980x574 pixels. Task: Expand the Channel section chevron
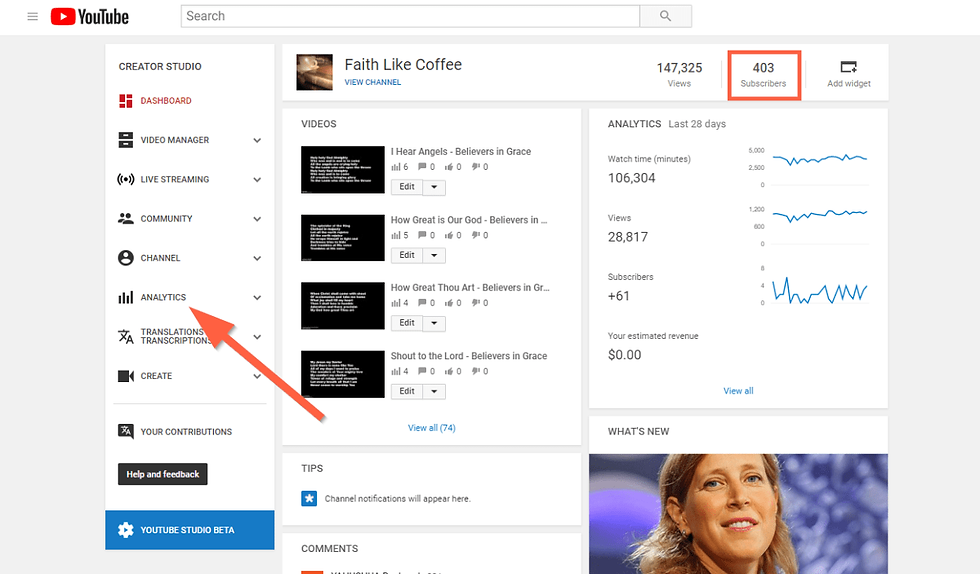[257, 258]
